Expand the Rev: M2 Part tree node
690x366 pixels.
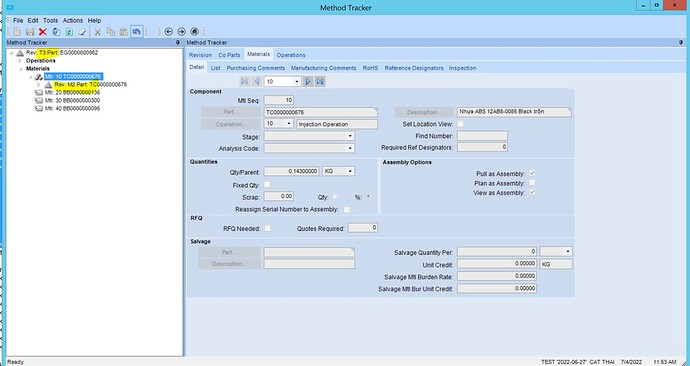39,84
